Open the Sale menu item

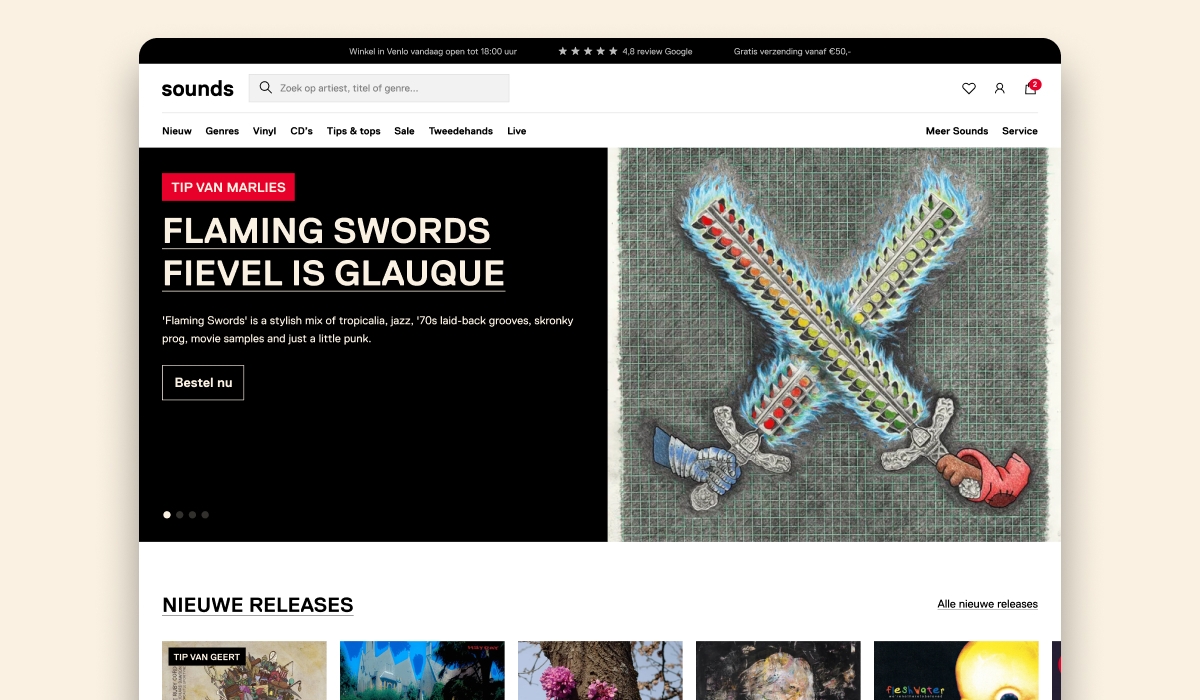404,131
